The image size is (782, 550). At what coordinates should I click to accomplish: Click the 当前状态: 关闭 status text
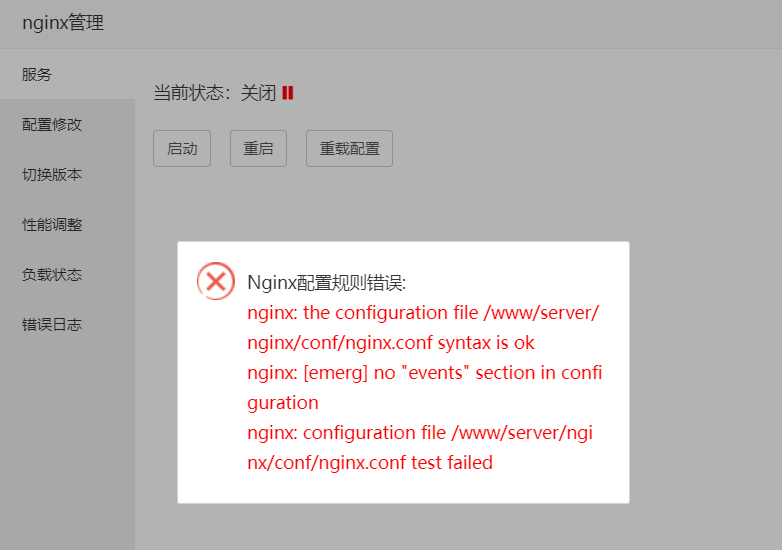click(214, 93)
